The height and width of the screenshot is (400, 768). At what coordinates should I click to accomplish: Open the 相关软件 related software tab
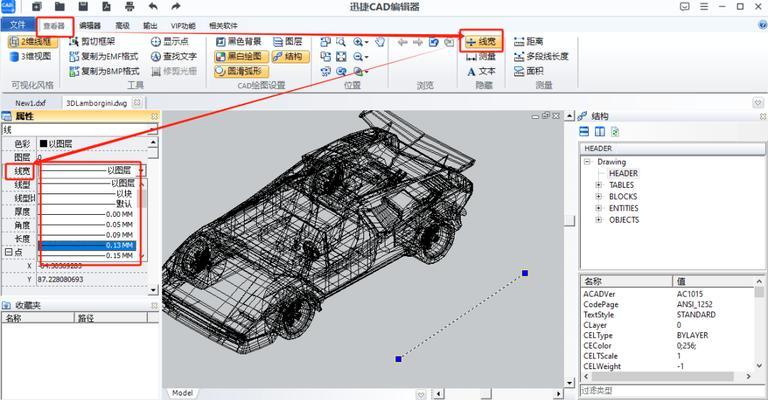223,25
